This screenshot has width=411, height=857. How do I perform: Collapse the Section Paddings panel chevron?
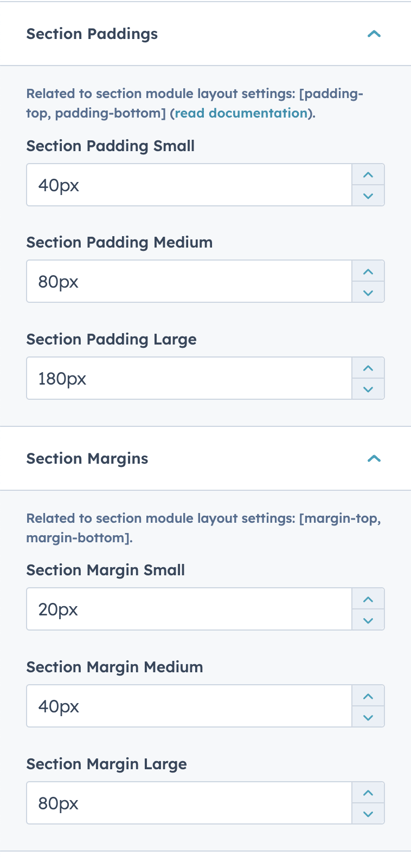(x=374, y=34)
